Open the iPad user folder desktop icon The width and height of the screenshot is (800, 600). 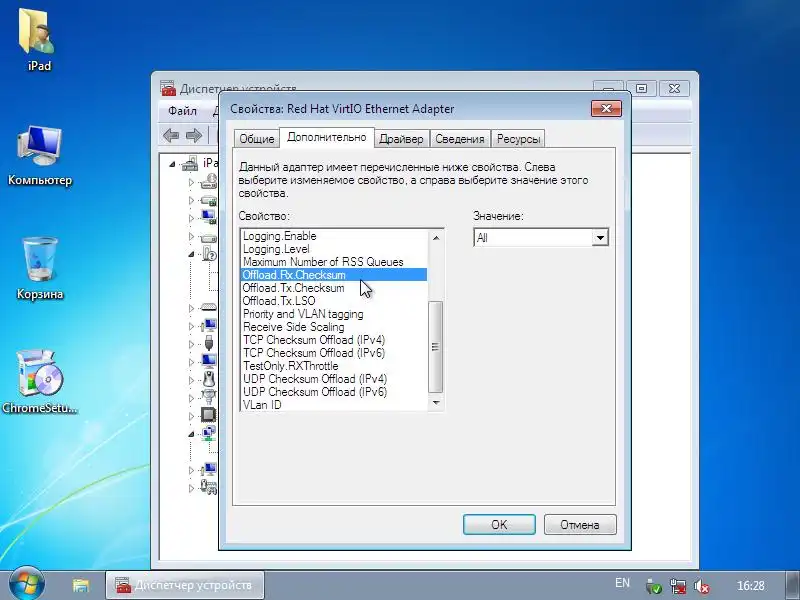tap(39, 39)
